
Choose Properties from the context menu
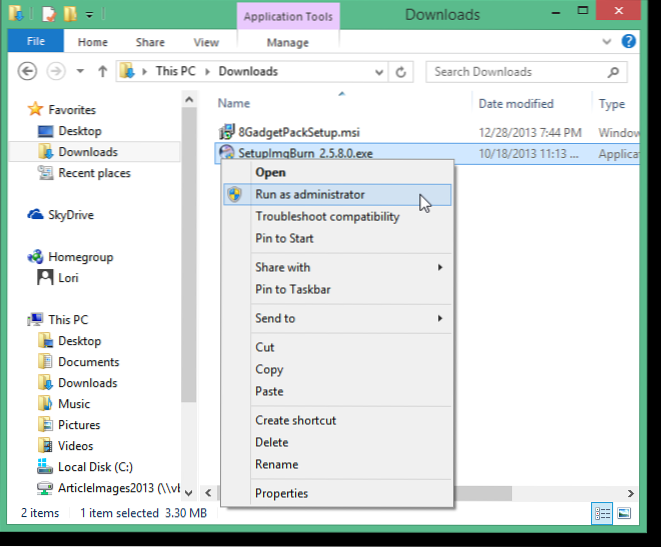pyautogui.click(x=281, y=493)
